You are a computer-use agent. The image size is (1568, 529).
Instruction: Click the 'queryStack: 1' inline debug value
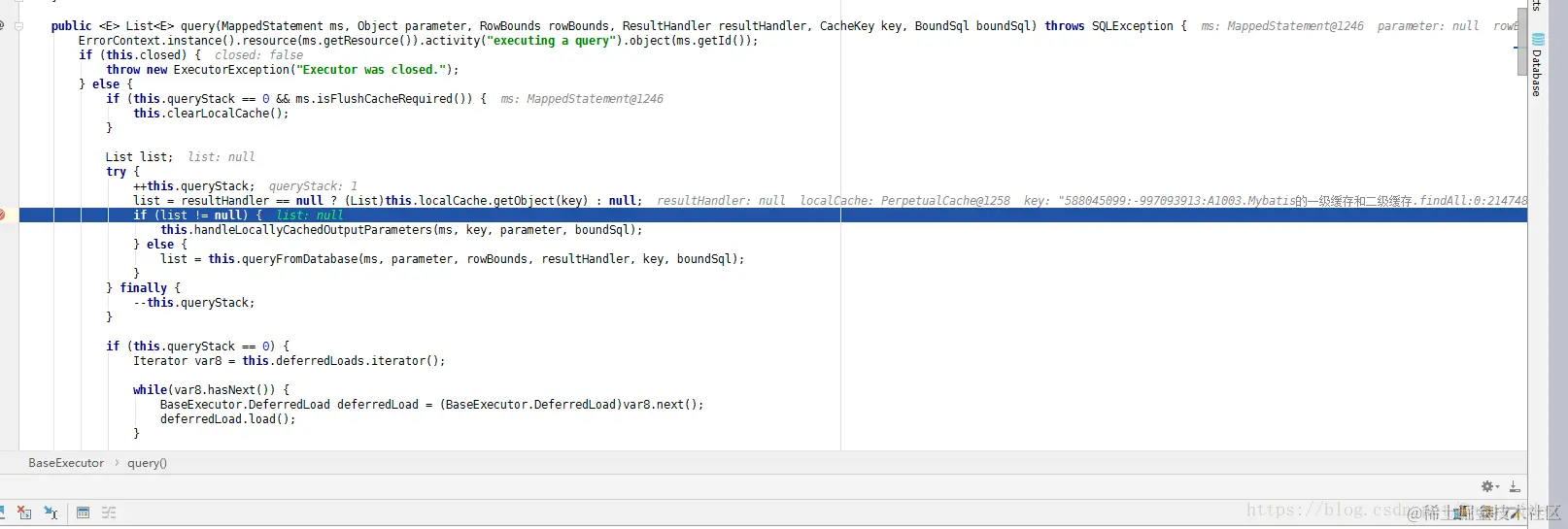pyautogui.click(x=313, y=186)
